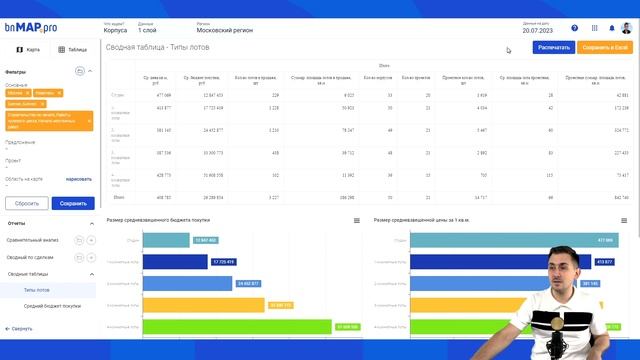Image resolution: width=640 pixels, height=360 pixels.
Task: Click the green bar in budget chart
Action: (x=237, y=327)
